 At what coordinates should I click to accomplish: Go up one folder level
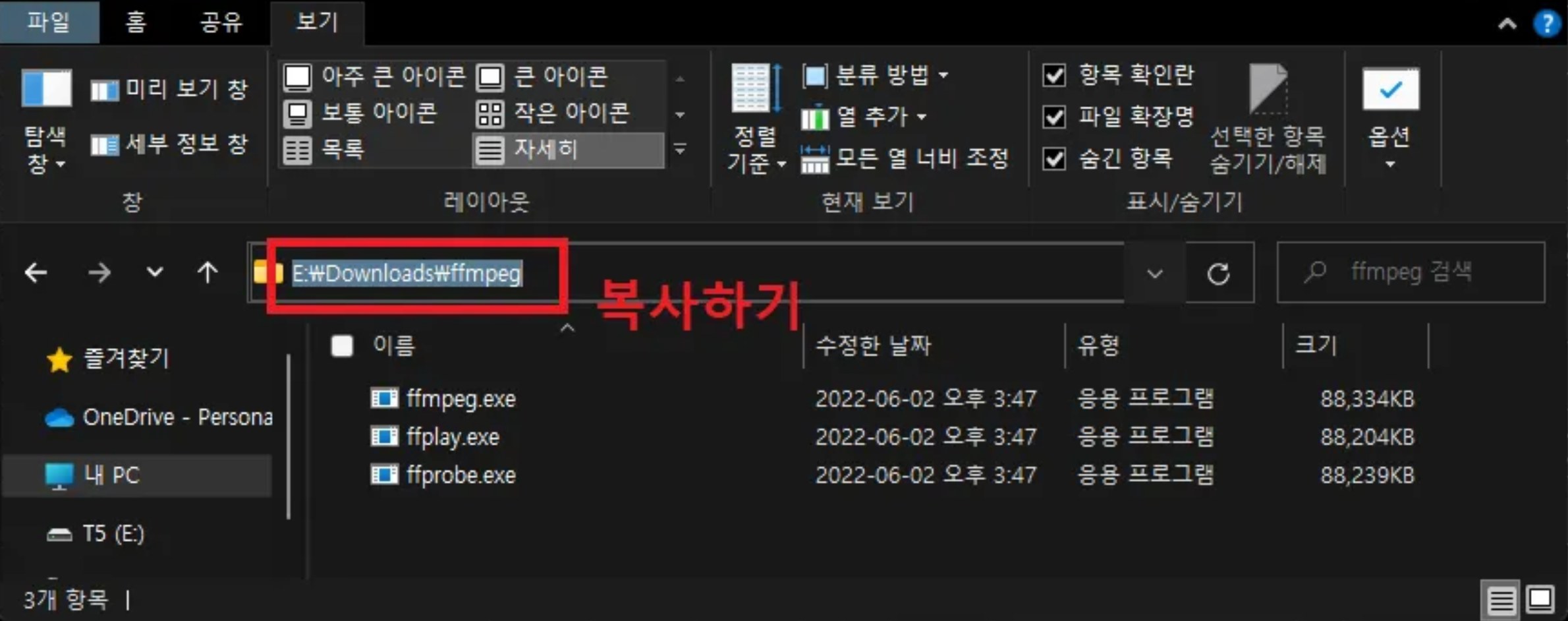coord(208,272)
